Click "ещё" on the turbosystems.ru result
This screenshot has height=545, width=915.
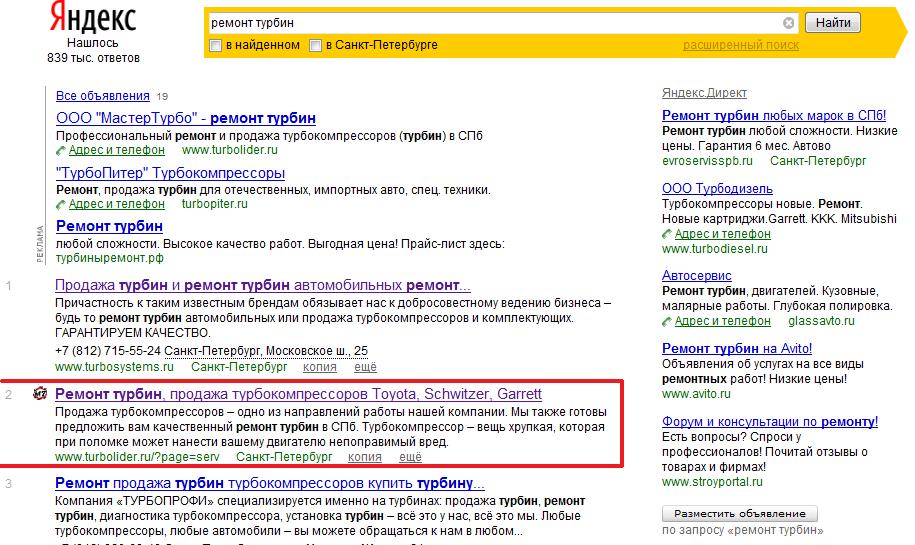(x=365, y=367)
